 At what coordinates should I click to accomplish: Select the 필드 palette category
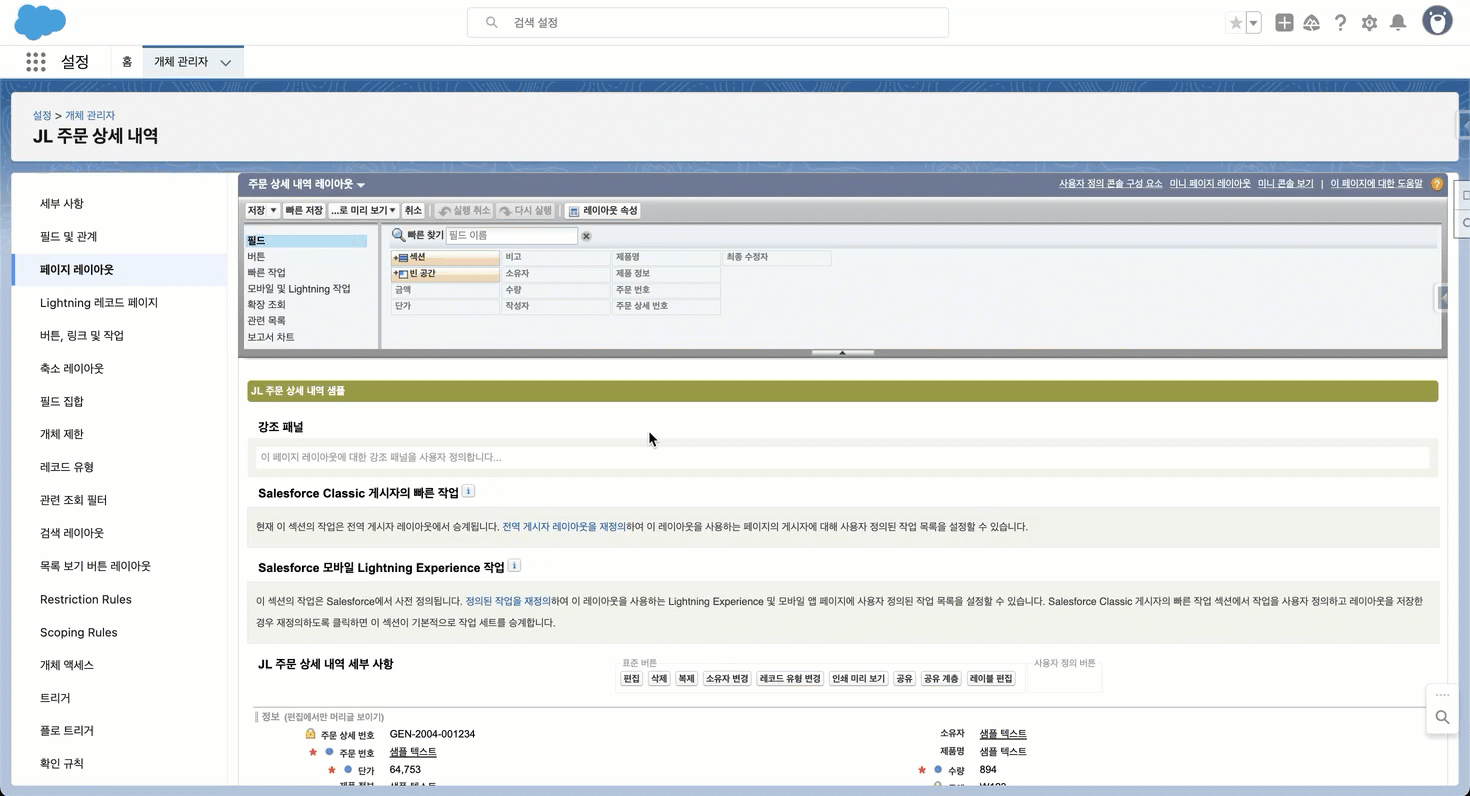[305, 241]
